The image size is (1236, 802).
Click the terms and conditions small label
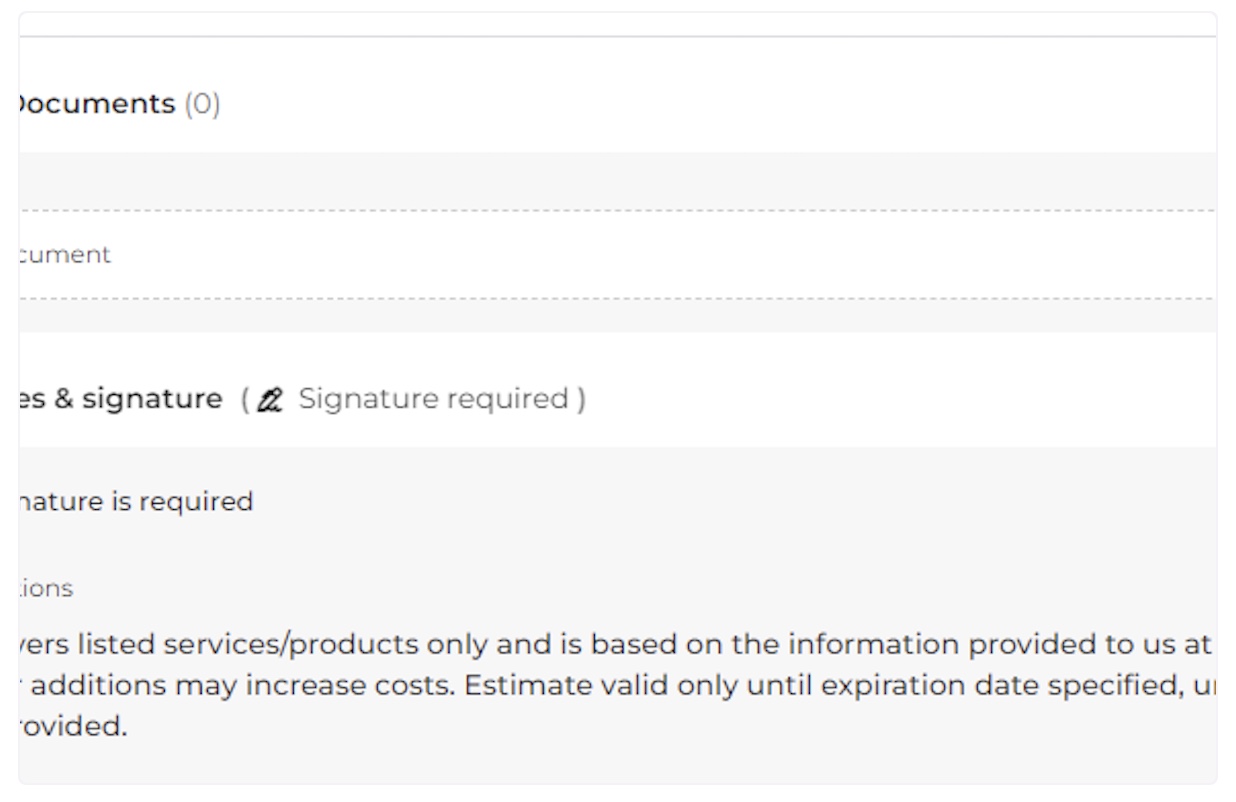pos(45,589)
